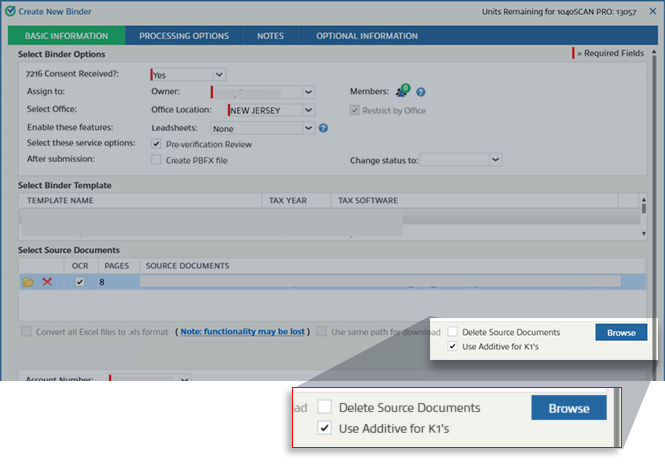Select the Pages value 8 in the document row
This screenshot has height=466, width=665.
(x=102, y=282)
